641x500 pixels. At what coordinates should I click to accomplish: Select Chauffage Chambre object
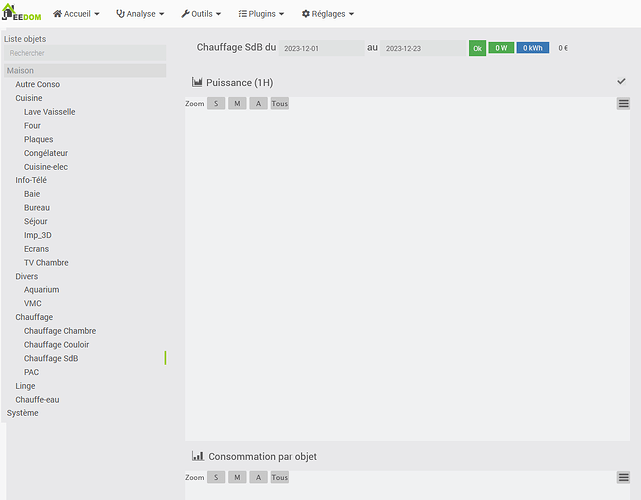[60, 331]
